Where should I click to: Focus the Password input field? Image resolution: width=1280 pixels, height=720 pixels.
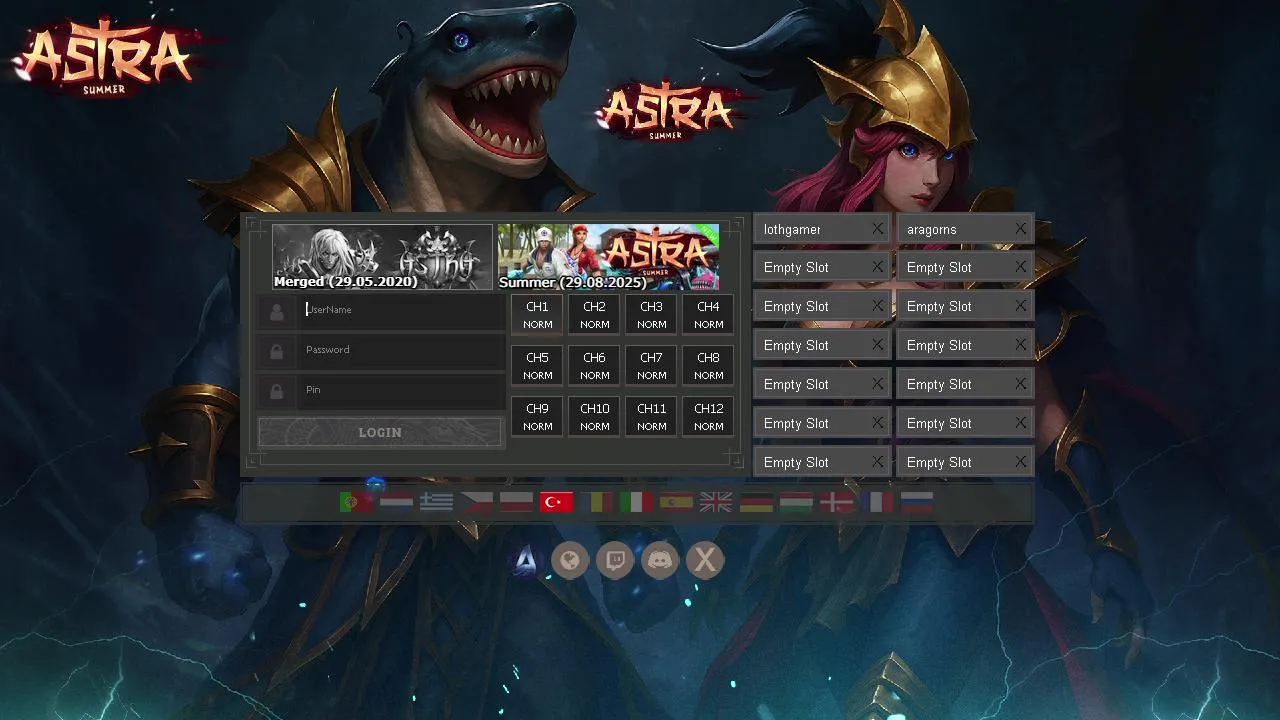[400, 350]
